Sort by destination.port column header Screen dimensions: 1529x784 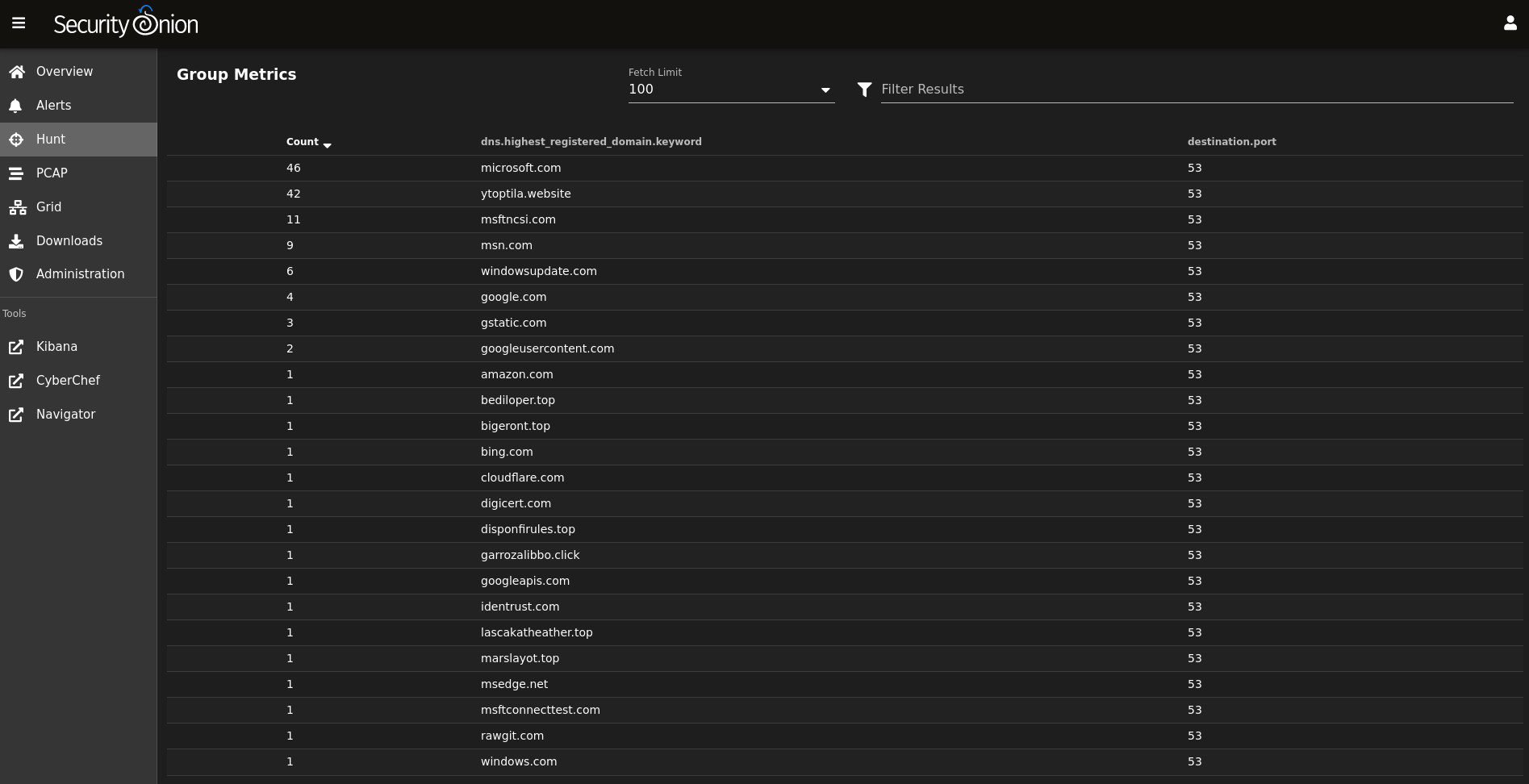1231,142
